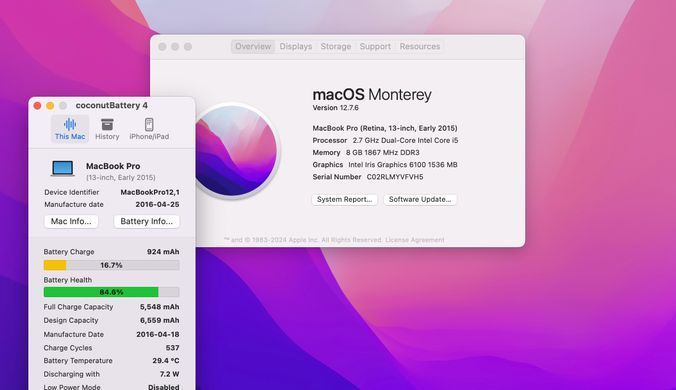676x390 pixels.
Task: Click the Low Power Mode Disabled value
Action: coord(164,387)
